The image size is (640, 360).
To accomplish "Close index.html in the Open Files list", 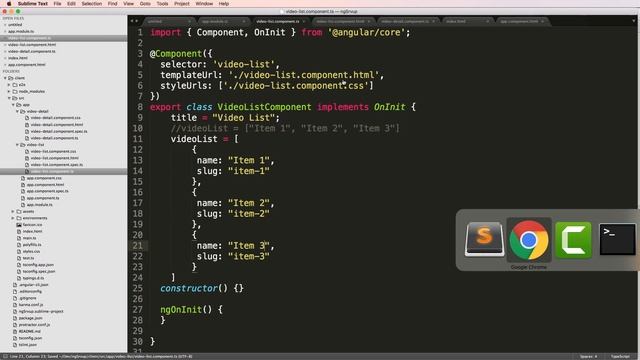I will click(5, 58).
